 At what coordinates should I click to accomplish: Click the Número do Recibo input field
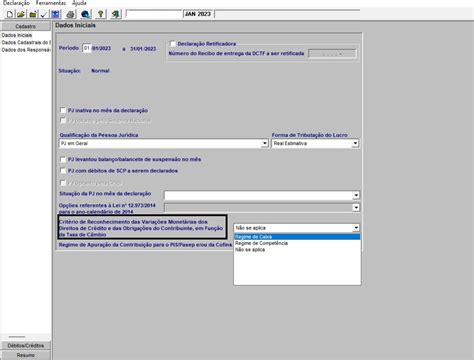[332, 54]
